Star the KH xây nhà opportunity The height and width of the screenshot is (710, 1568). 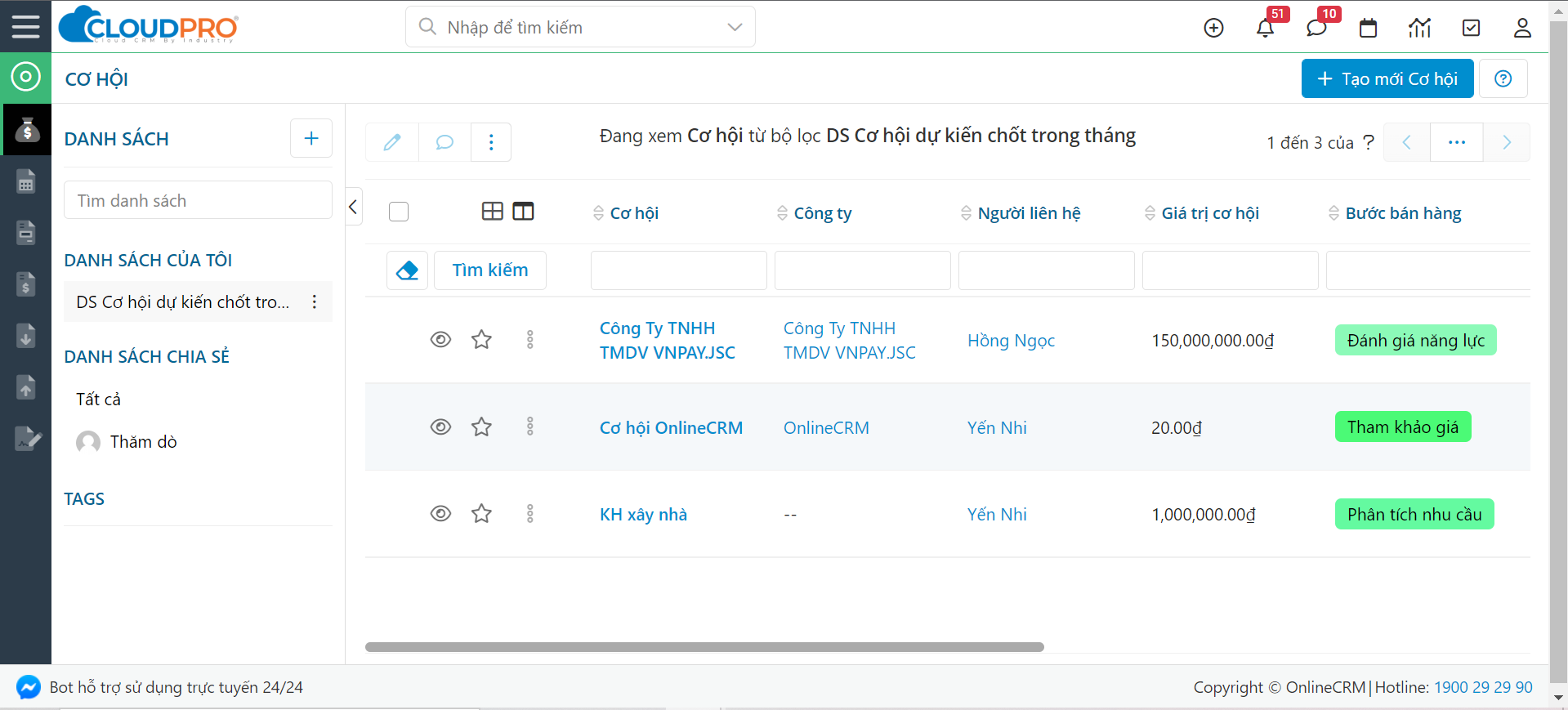[x=481, y=513]
